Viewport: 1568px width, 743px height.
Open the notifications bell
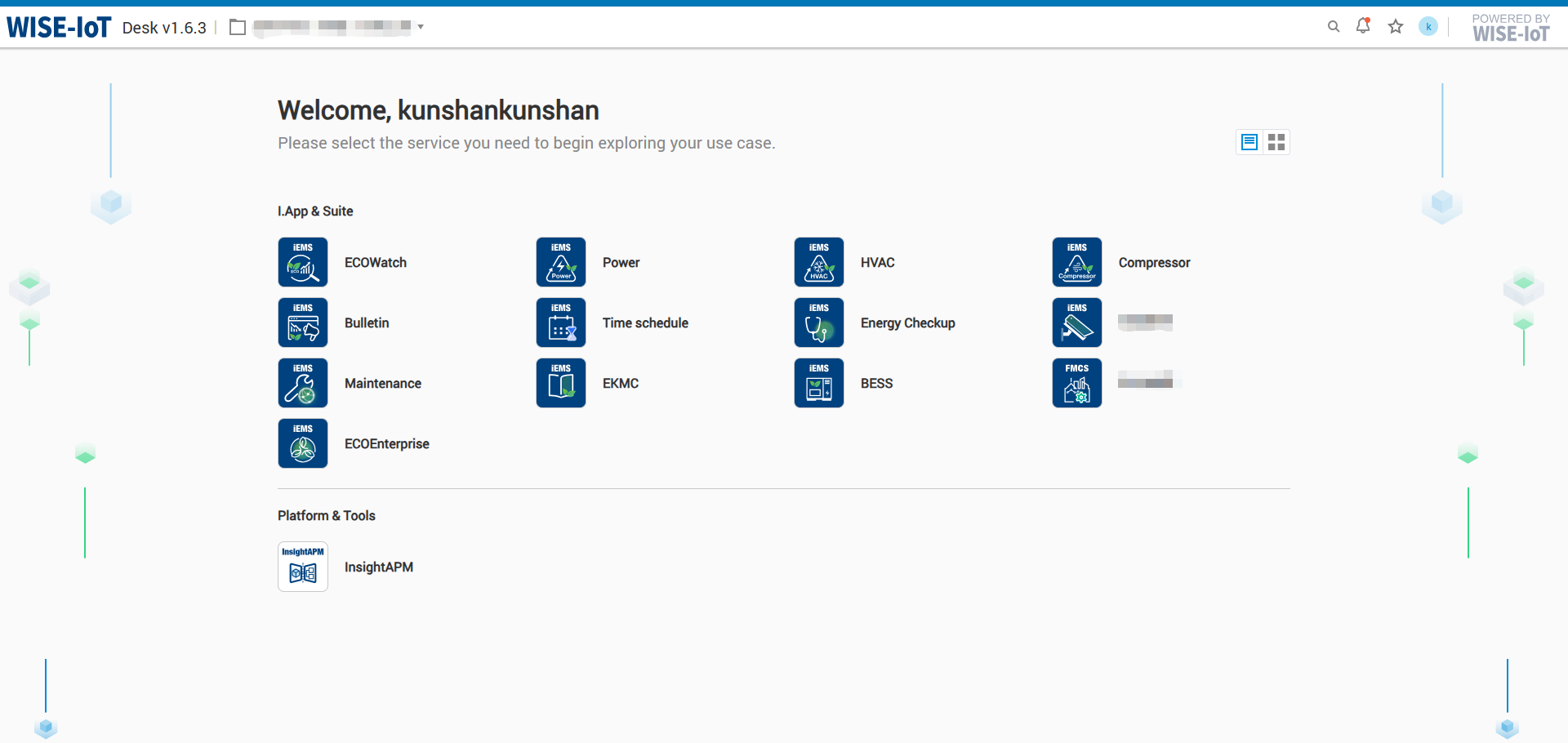(1362, 26)
